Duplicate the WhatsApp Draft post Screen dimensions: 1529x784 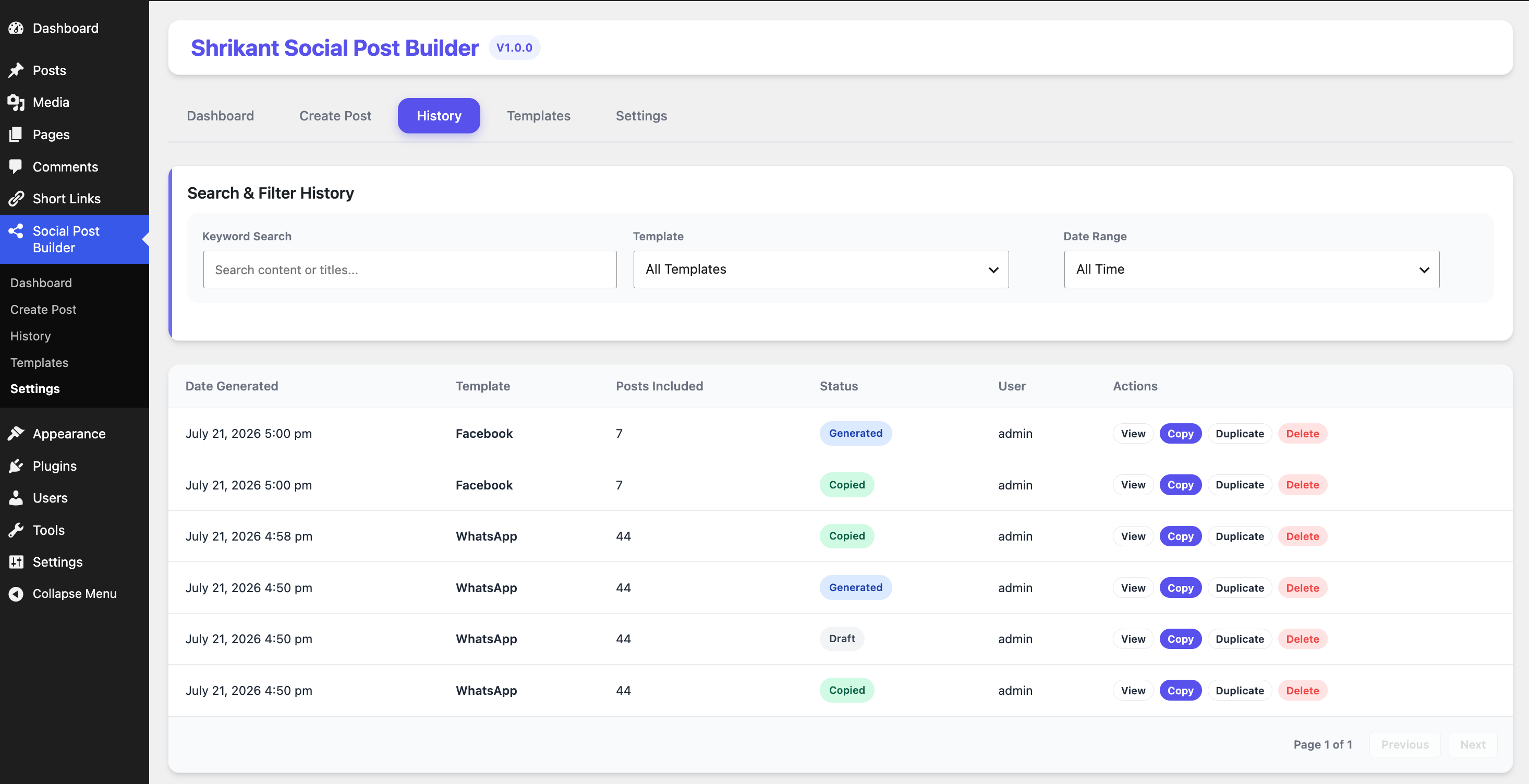(1240, 639)
